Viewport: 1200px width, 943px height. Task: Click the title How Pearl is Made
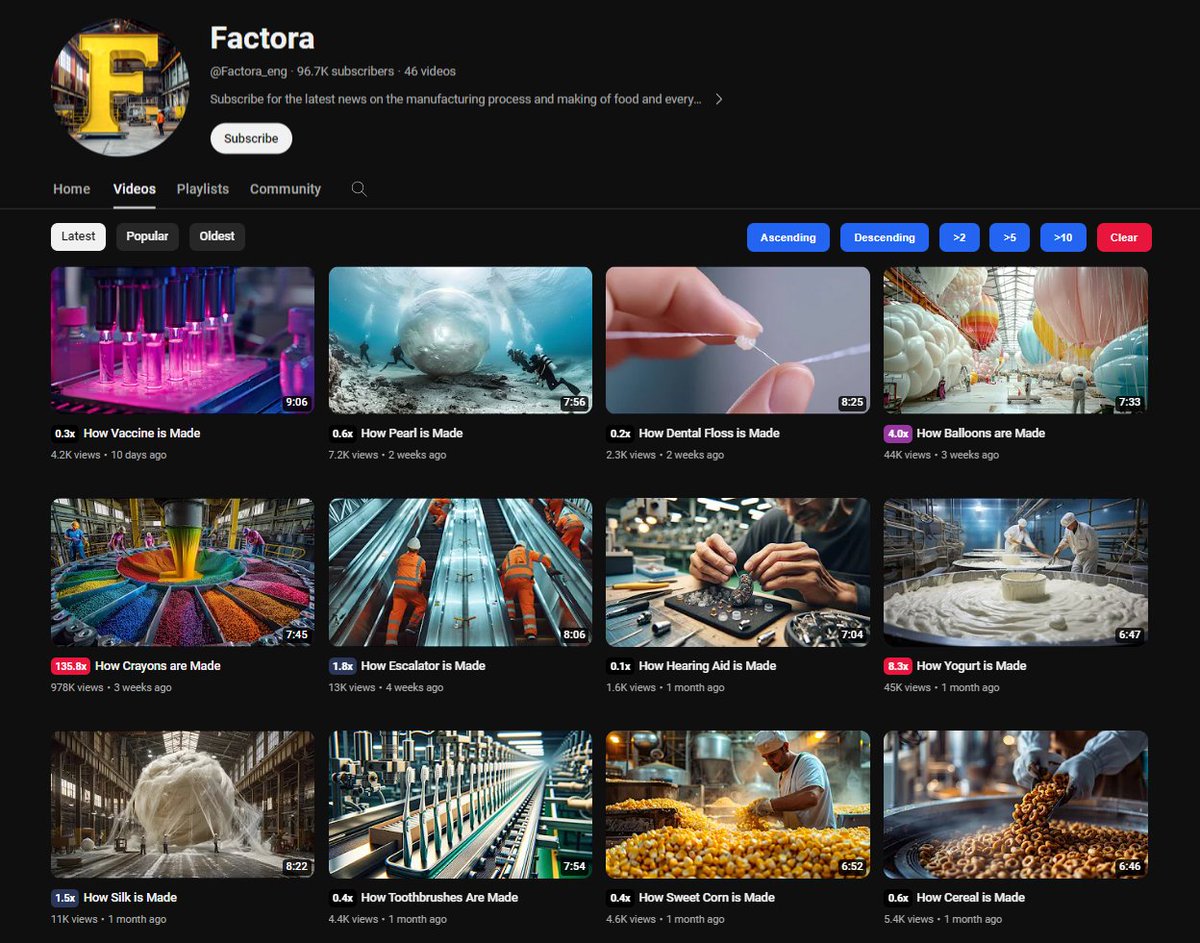(x=412, y=433)
